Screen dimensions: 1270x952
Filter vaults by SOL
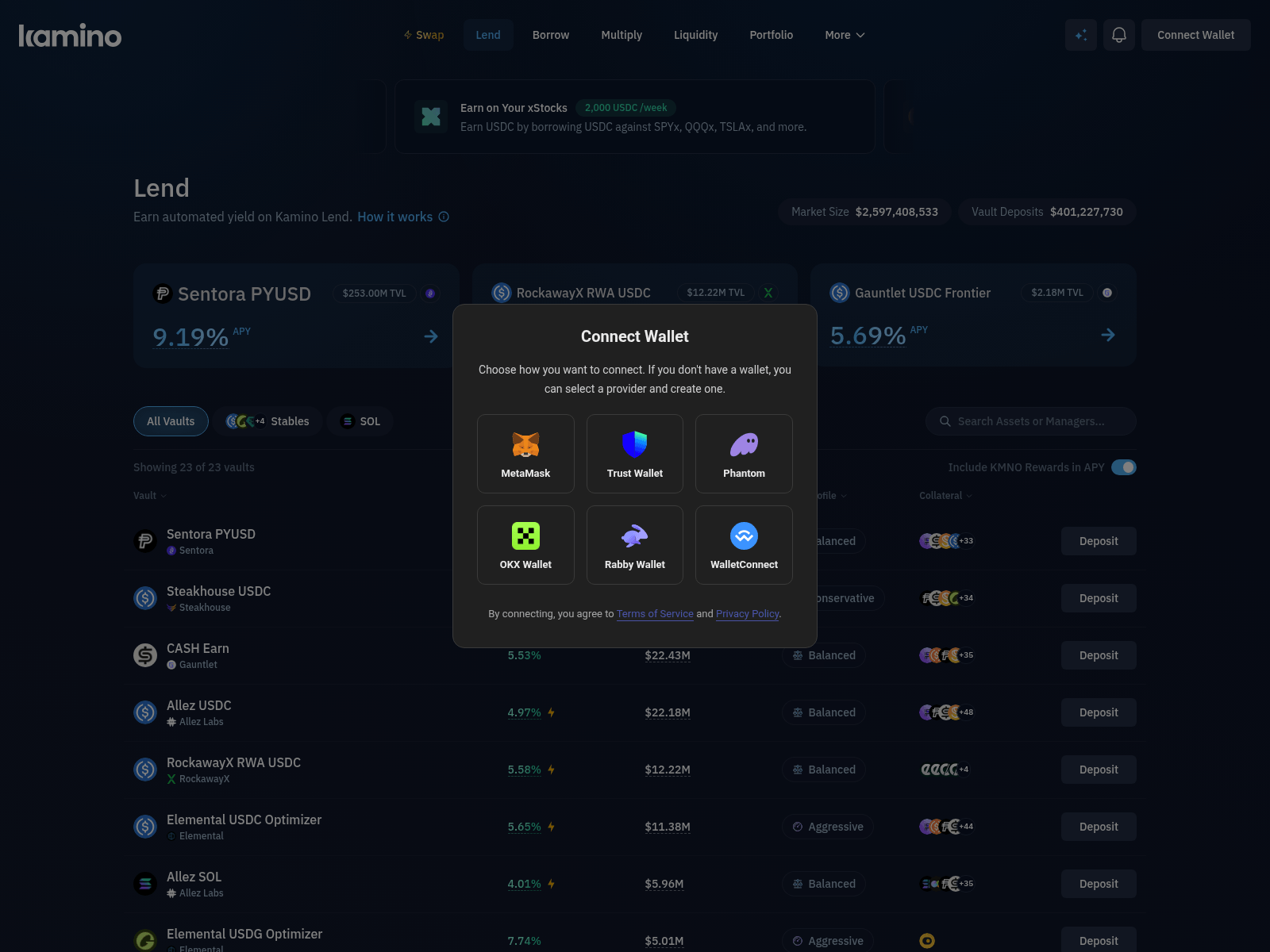tap(360, 421)
